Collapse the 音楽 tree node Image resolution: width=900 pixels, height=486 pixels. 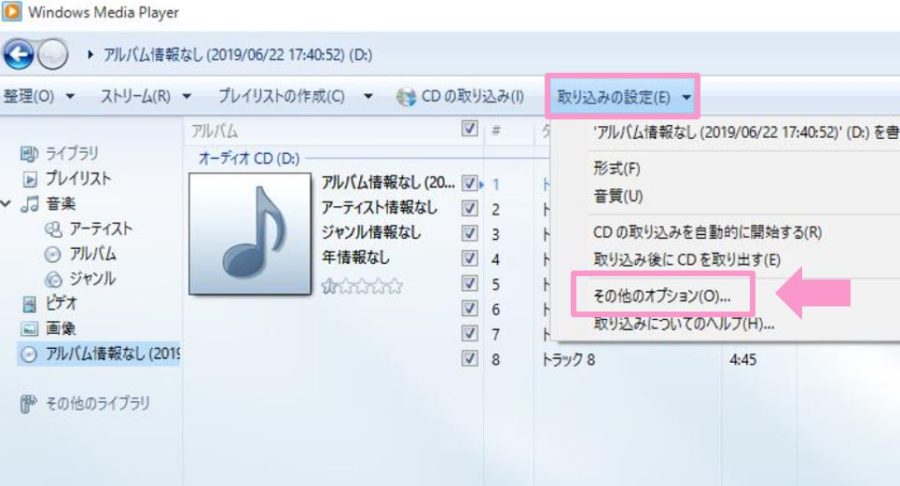click(x=6, y=203)
